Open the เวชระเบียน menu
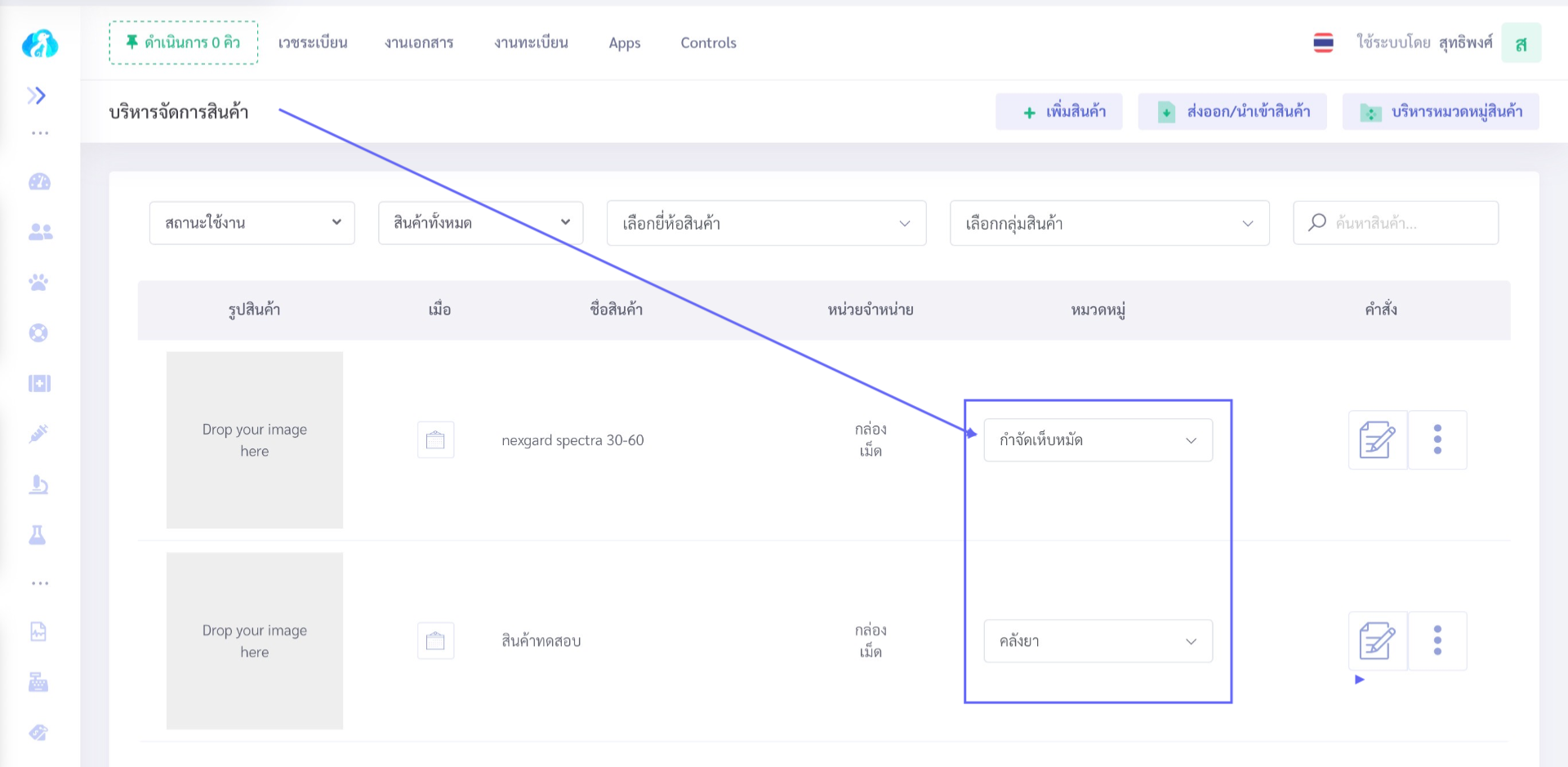 coord(313,42)
